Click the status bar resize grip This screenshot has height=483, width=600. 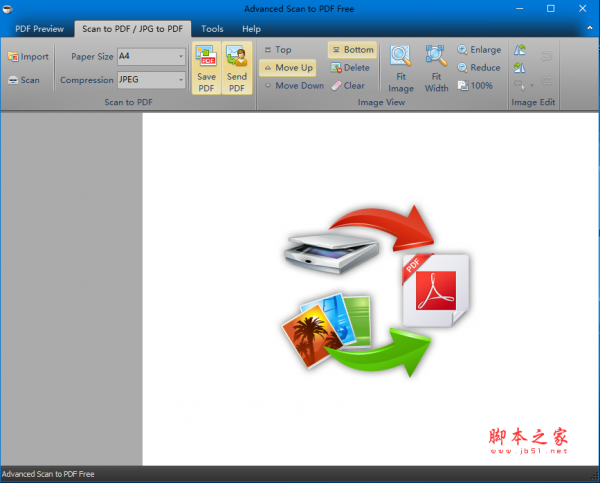point(595,476)
